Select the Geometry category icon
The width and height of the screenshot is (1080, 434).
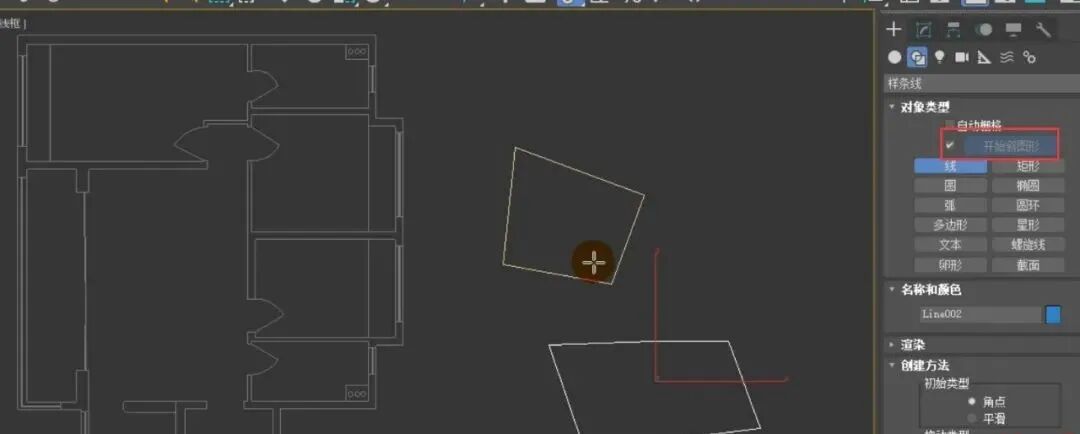point(894,57)
